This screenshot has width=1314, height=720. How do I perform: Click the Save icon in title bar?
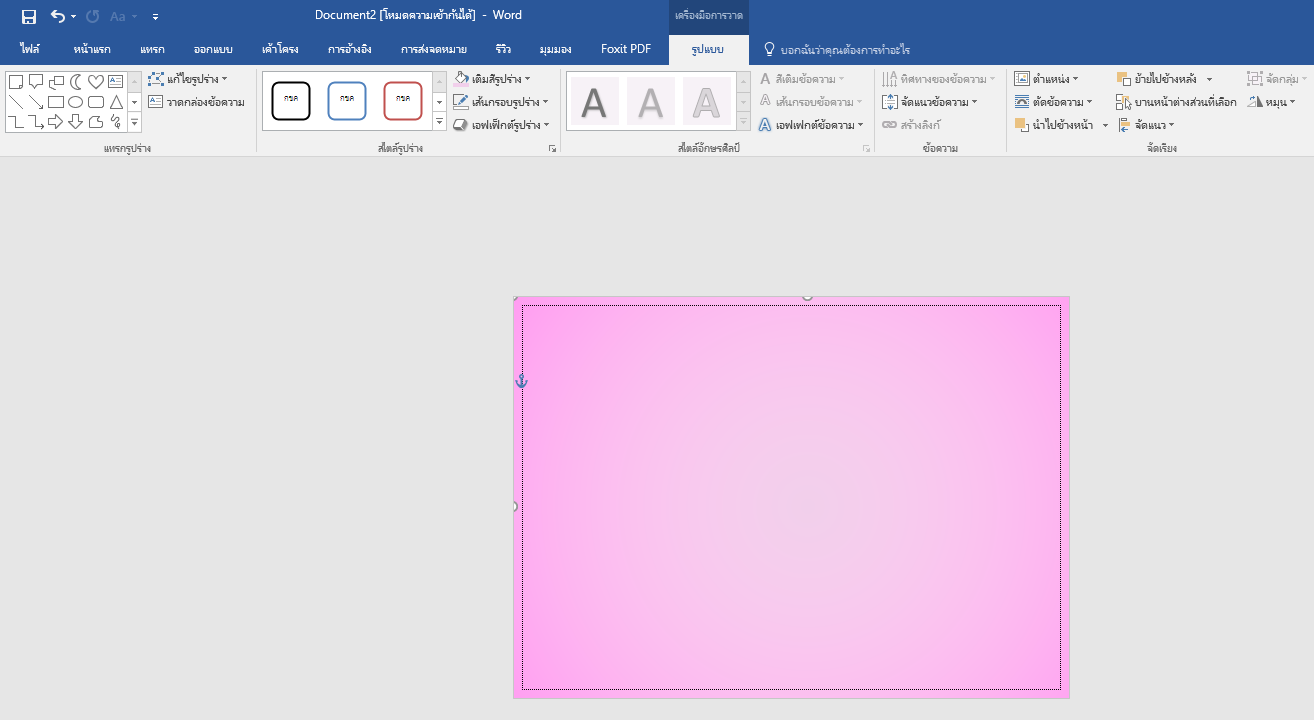[29, 16]
